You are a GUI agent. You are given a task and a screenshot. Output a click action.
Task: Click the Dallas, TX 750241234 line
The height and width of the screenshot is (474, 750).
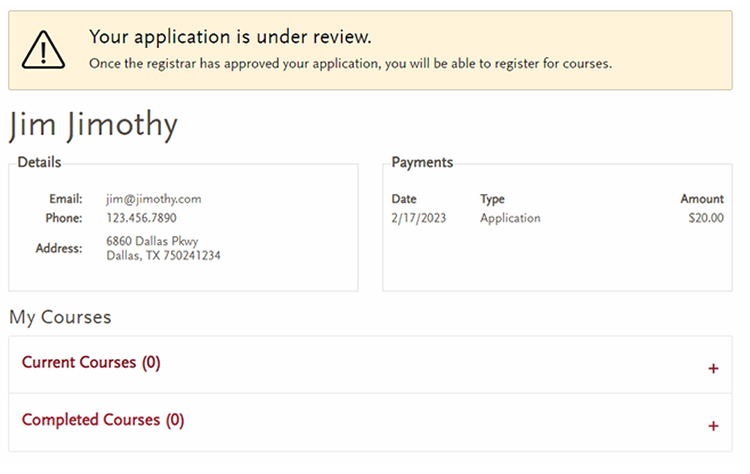[163, 255]
